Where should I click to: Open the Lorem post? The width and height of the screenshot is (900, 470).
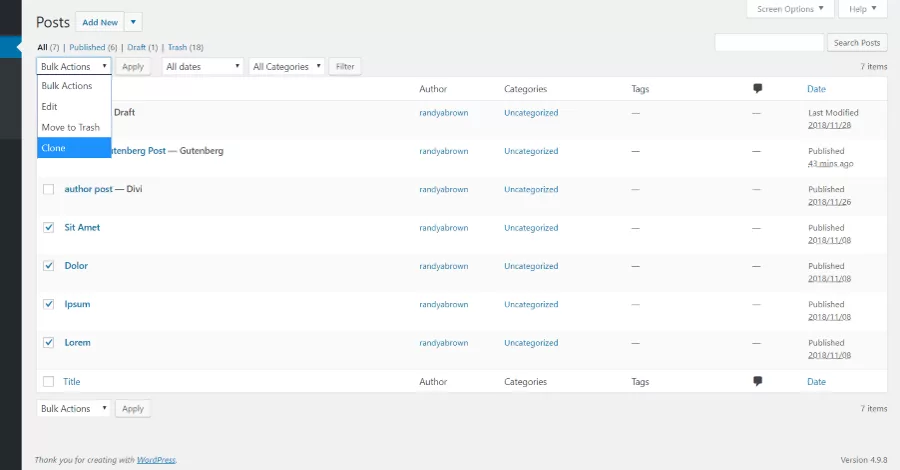point(77,343)
